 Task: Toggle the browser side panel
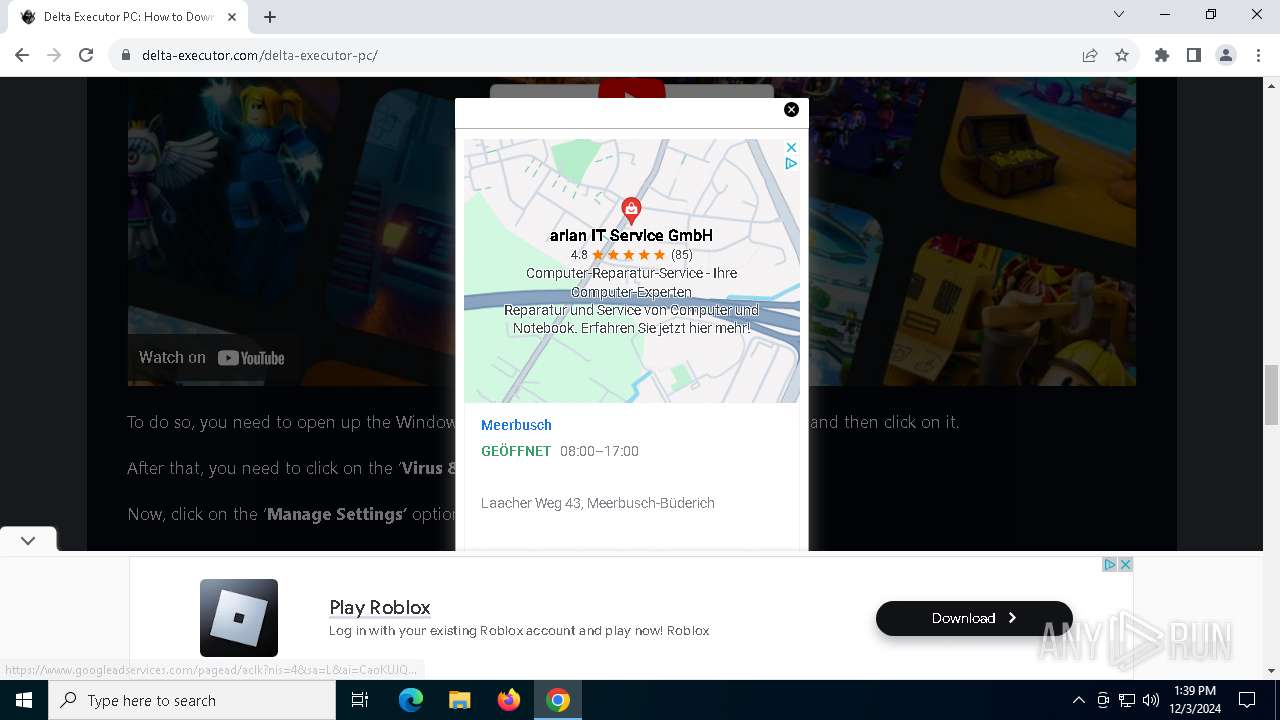coord(1194,55)
